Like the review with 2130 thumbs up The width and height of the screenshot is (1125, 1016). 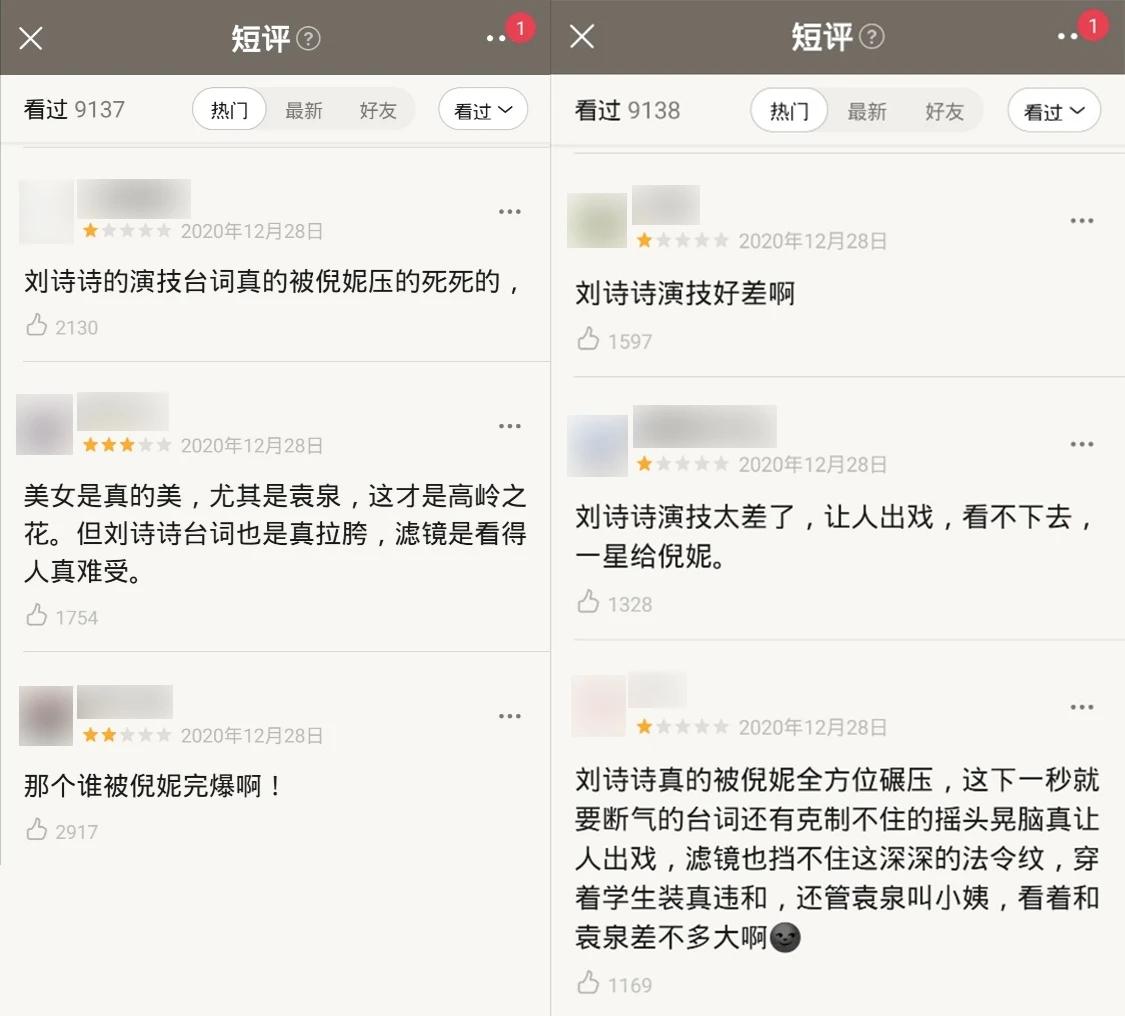point(37,326)
